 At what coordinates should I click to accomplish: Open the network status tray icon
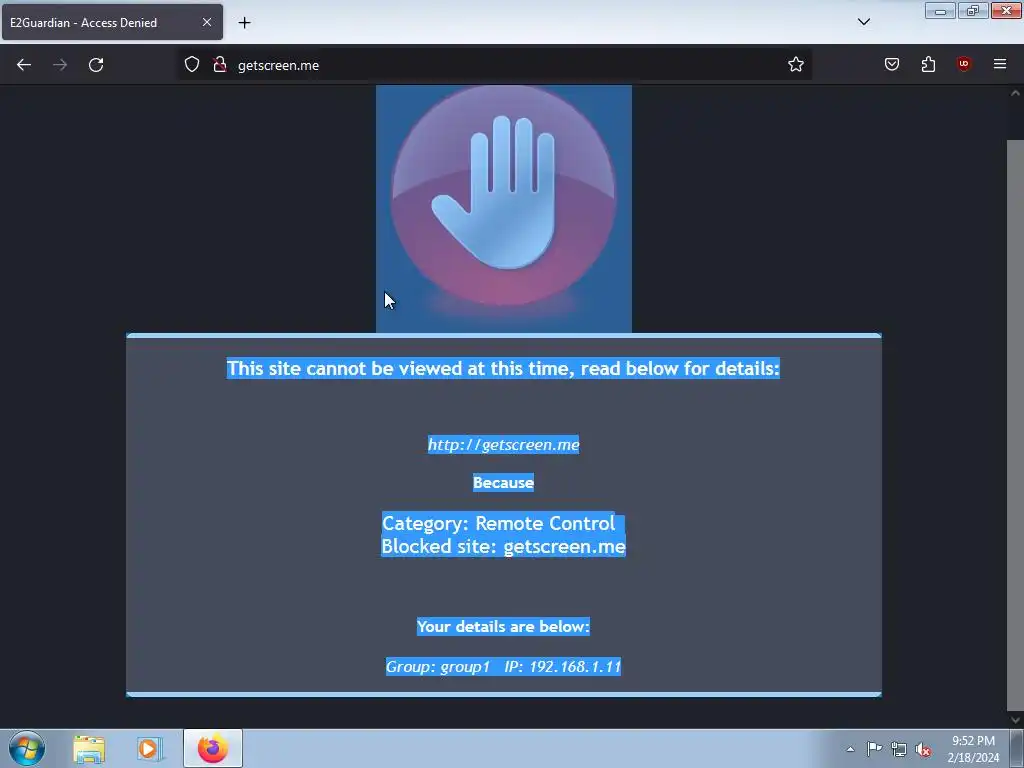click(899, 749)
